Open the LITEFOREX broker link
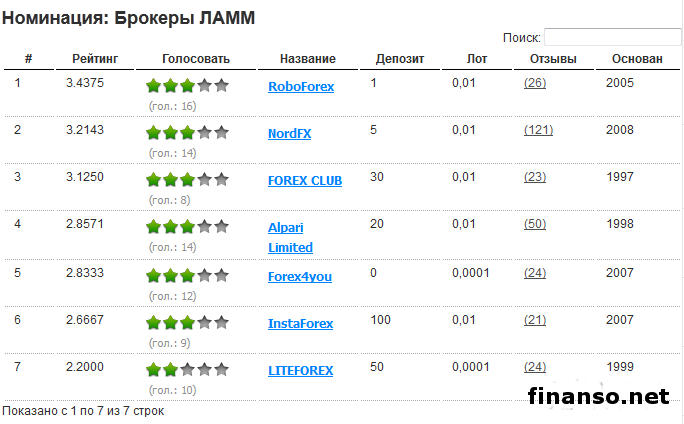The height and width of the screenshot is (424, 684). 300,370
